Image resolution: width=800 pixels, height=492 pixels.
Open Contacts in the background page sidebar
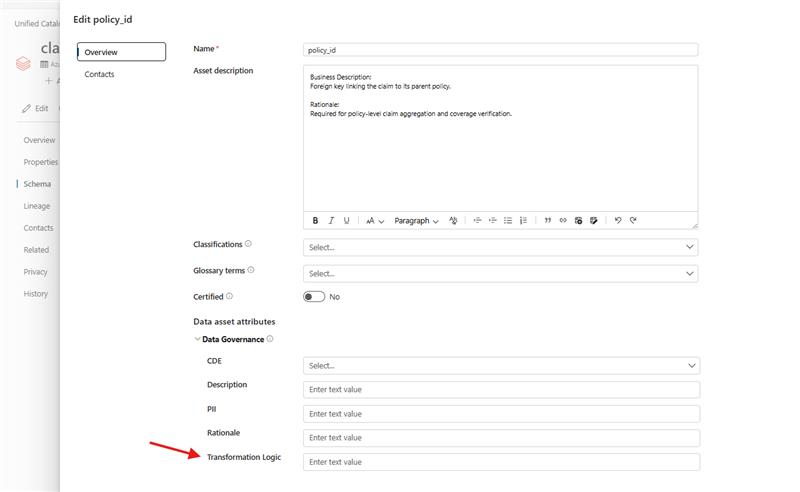coord(38,228)
